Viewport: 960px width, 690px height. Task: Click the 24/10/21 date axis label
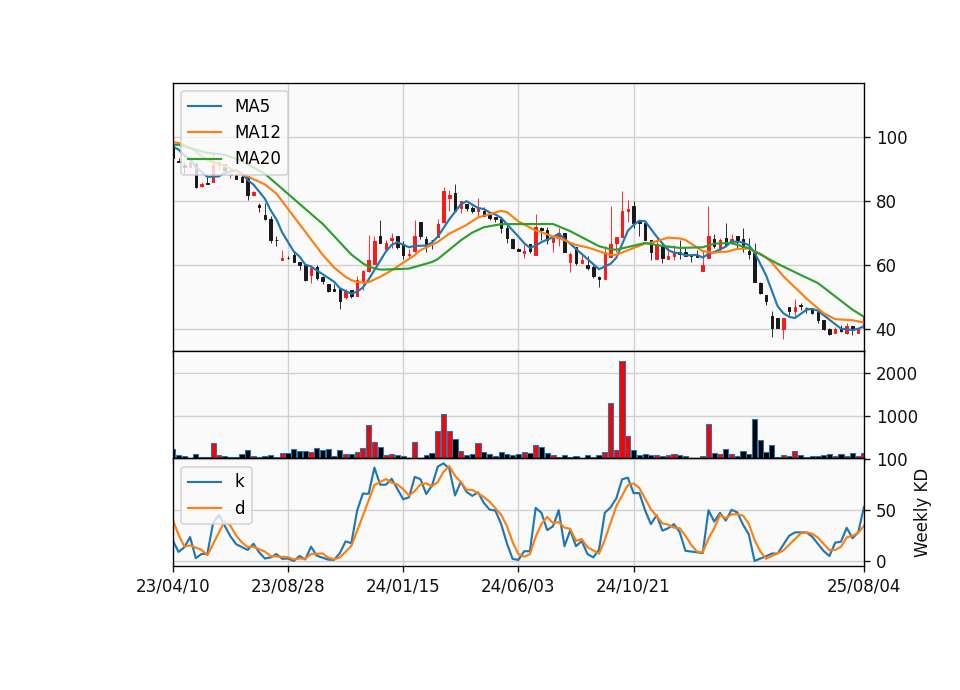point(633,586)
